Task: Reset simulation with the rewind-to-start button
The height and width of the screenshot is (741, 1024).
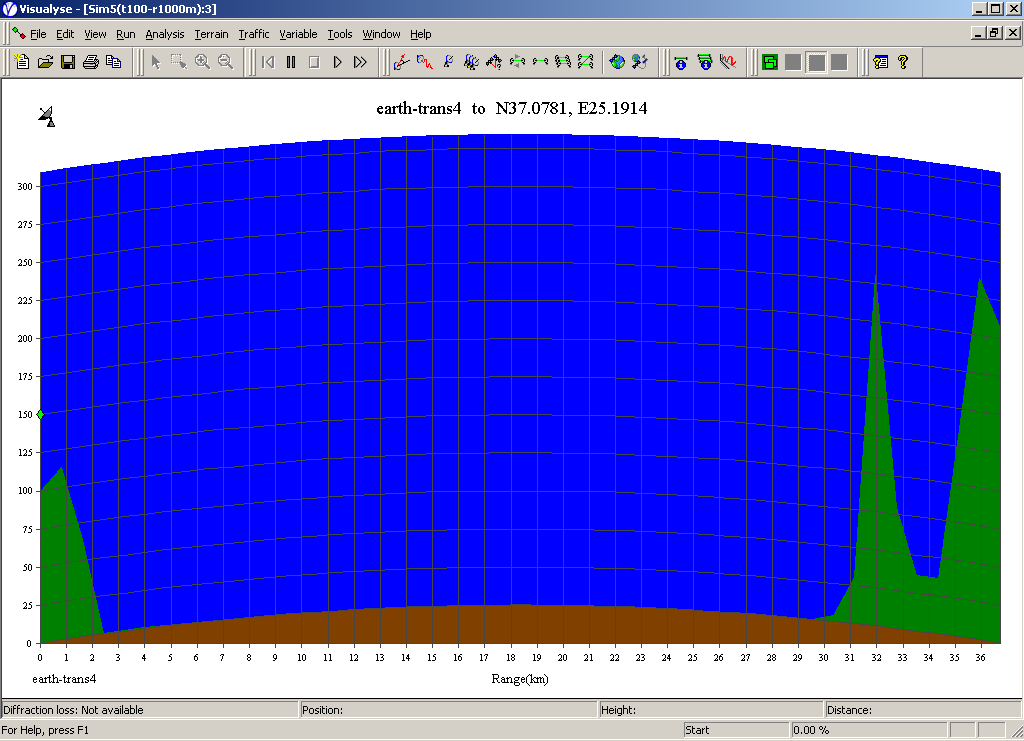Action: (268, 62)
